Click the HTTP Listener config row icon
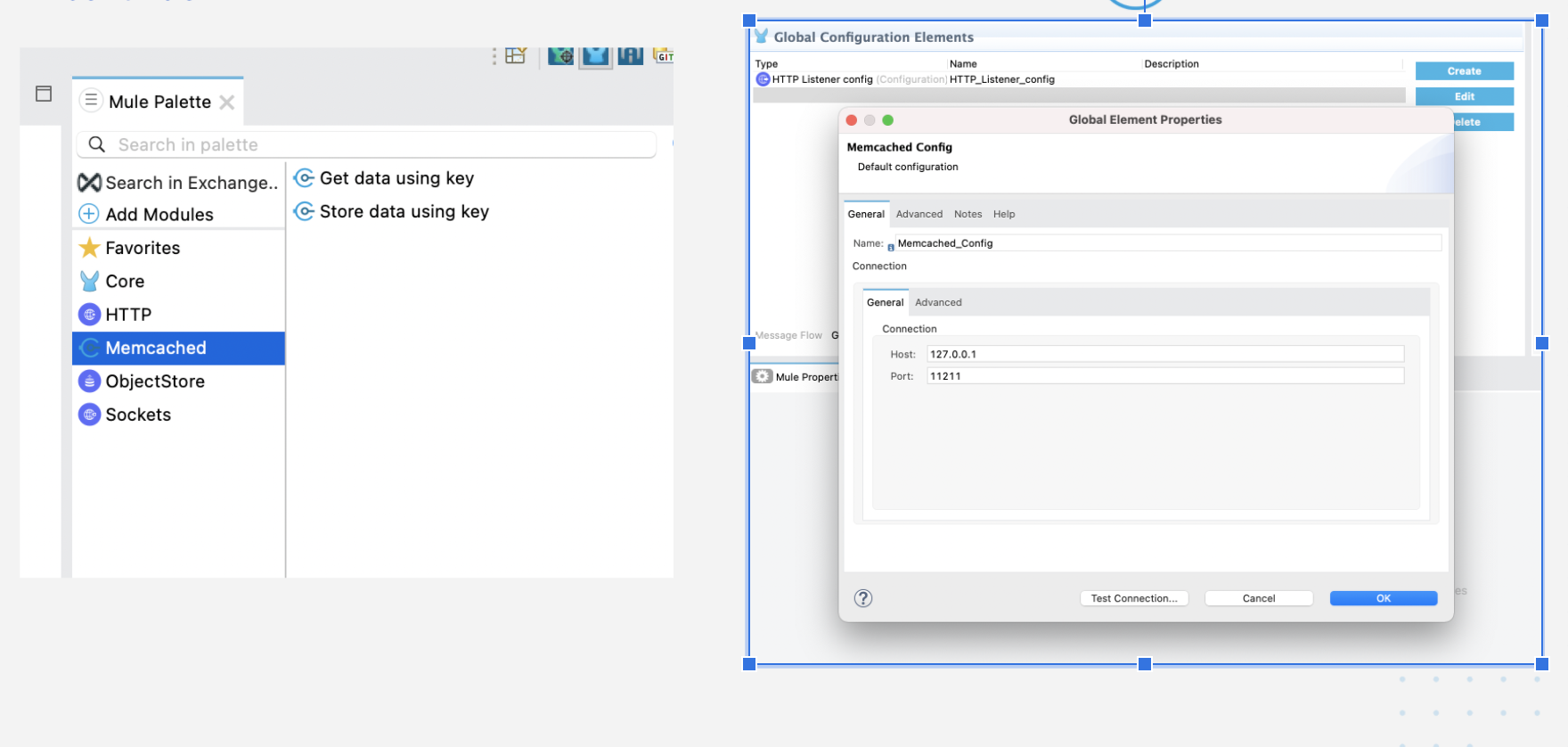The height and width of the screenshot is (747, 1568). pos(763,79)
